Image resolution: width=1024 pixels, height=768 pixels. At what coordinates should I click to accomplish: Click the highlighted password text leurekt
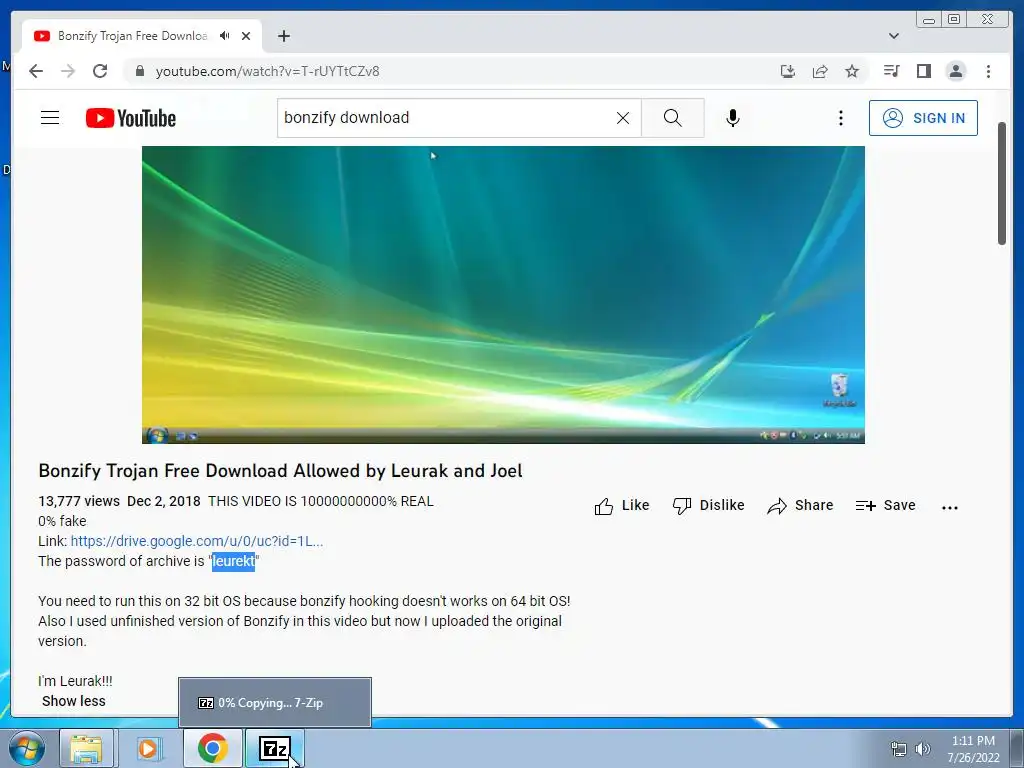click(233, 561)
